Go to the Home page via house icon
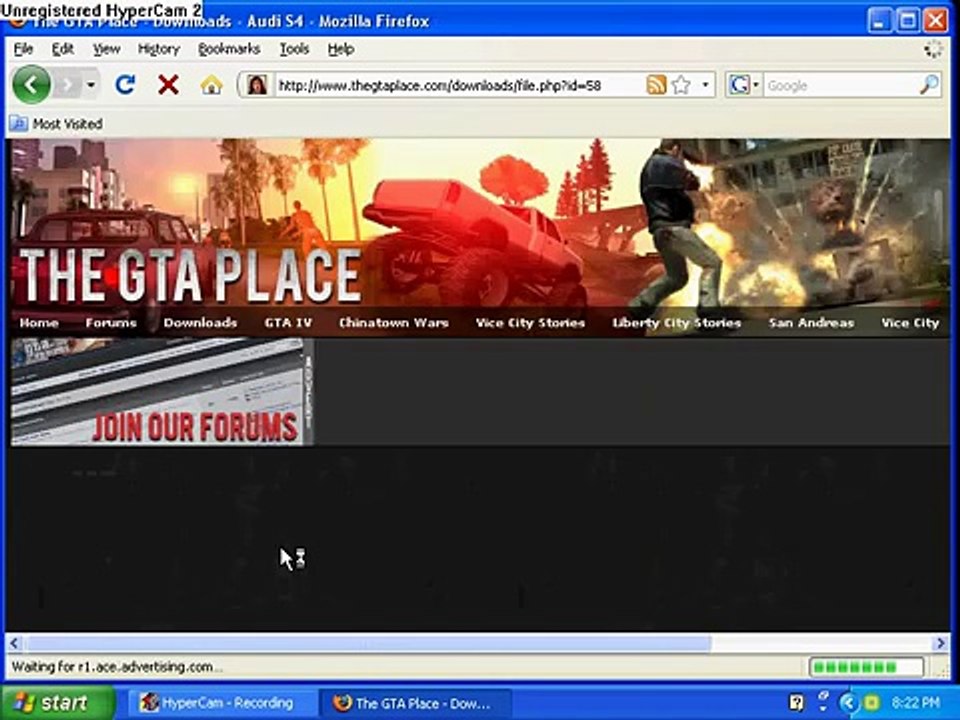Screen dimensions: 960x720 [x=211, y=84]
